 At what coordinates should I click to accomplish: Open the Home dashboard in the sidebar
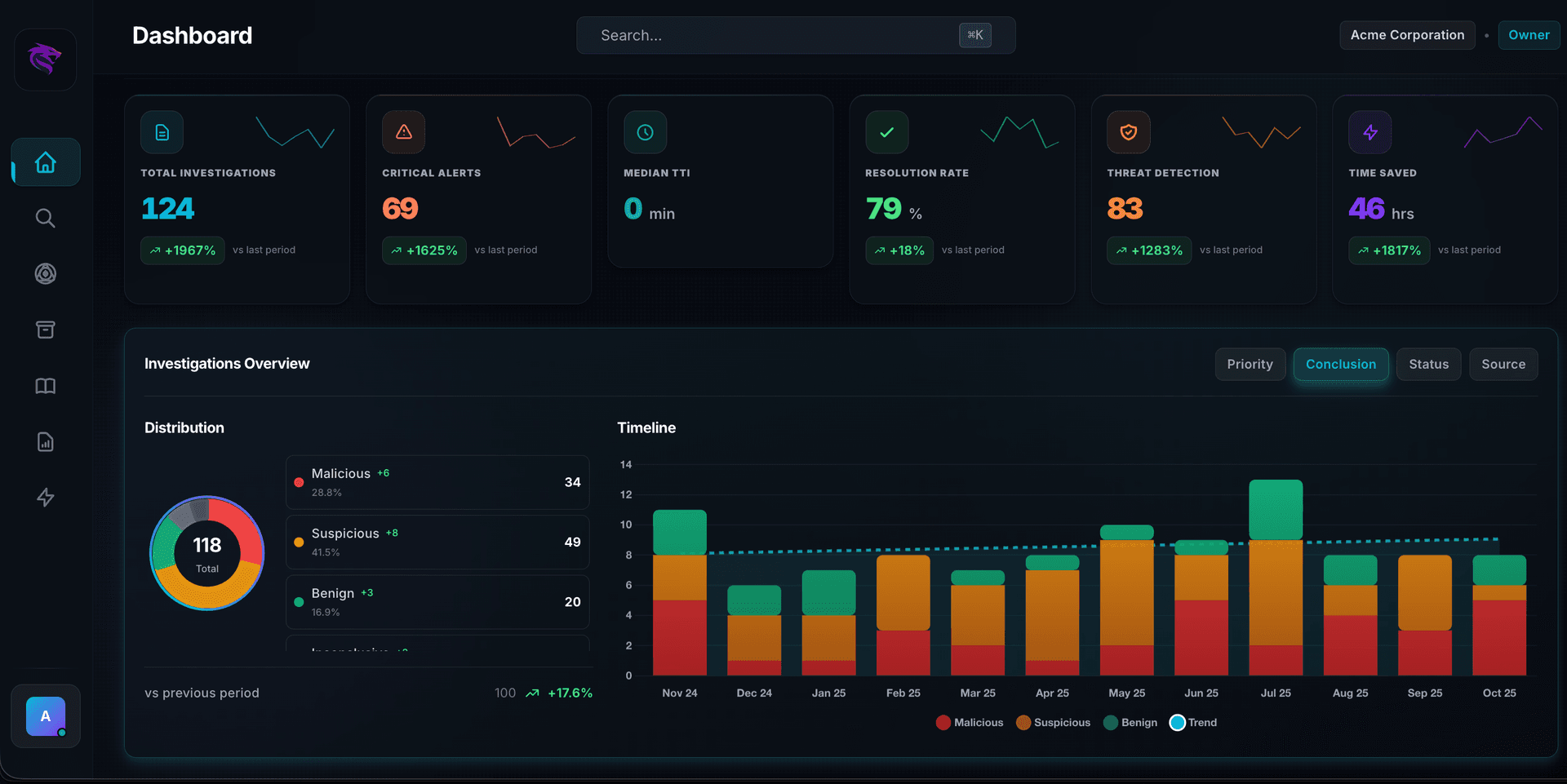(45, 162)
